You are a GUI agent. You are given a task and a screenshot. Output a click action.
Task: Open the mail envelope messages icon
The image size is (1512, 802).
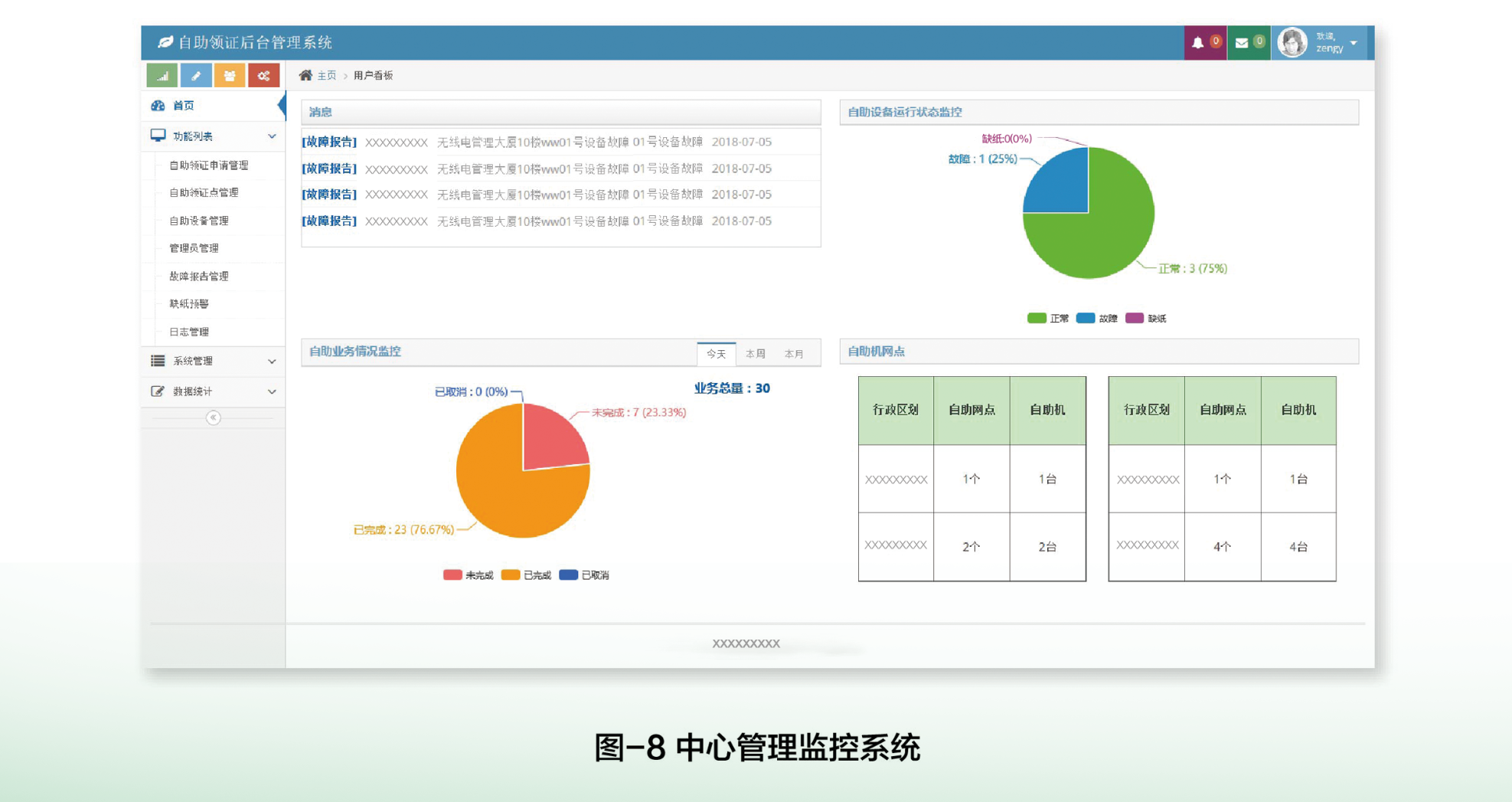(1242, 43)
